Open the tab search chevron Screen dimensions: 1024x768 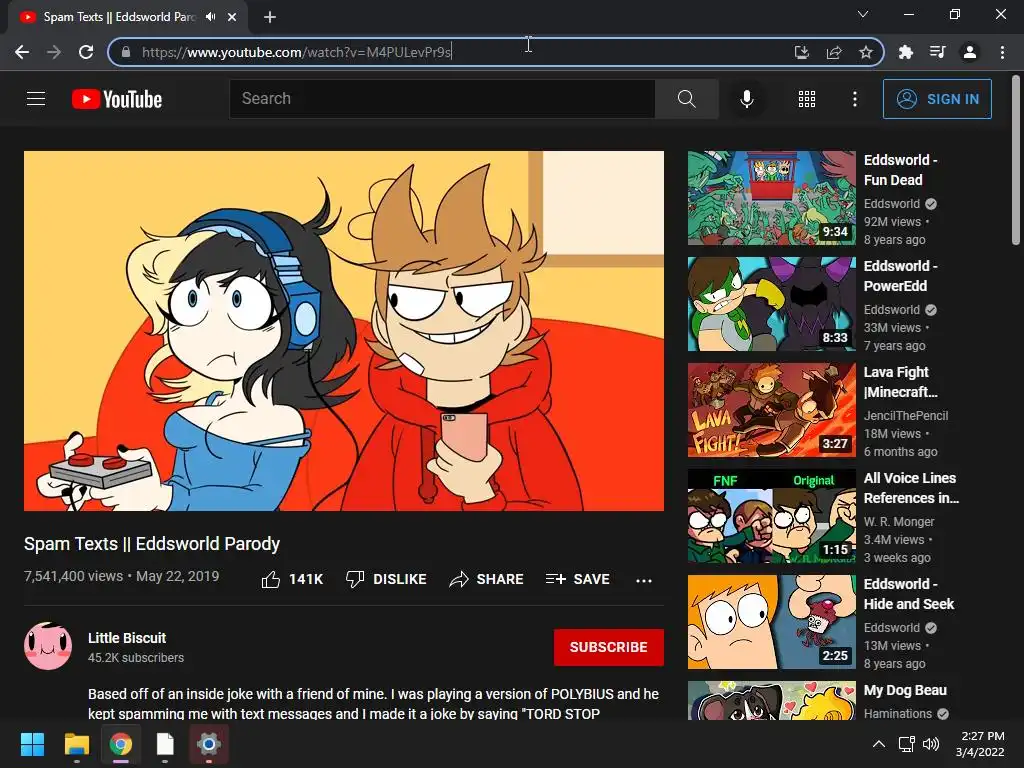(x=863, y=14)
